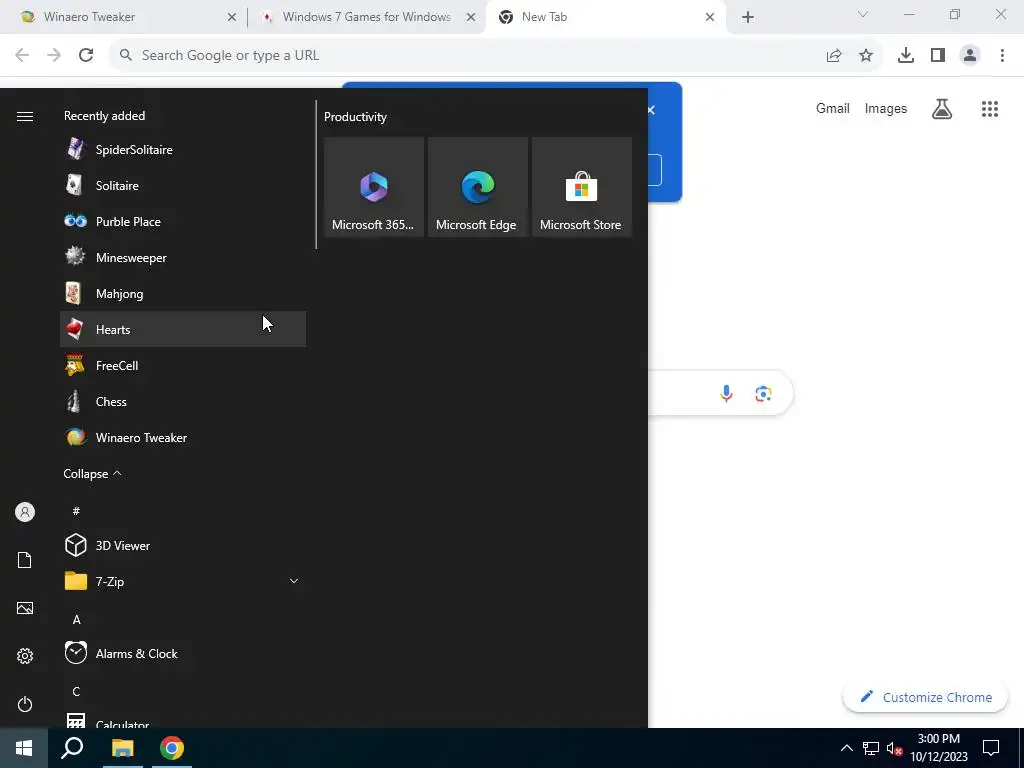This screenshot has width=1024, height=768.
Task: Start voice search with microphone icon
Action: tap(726, 393)
